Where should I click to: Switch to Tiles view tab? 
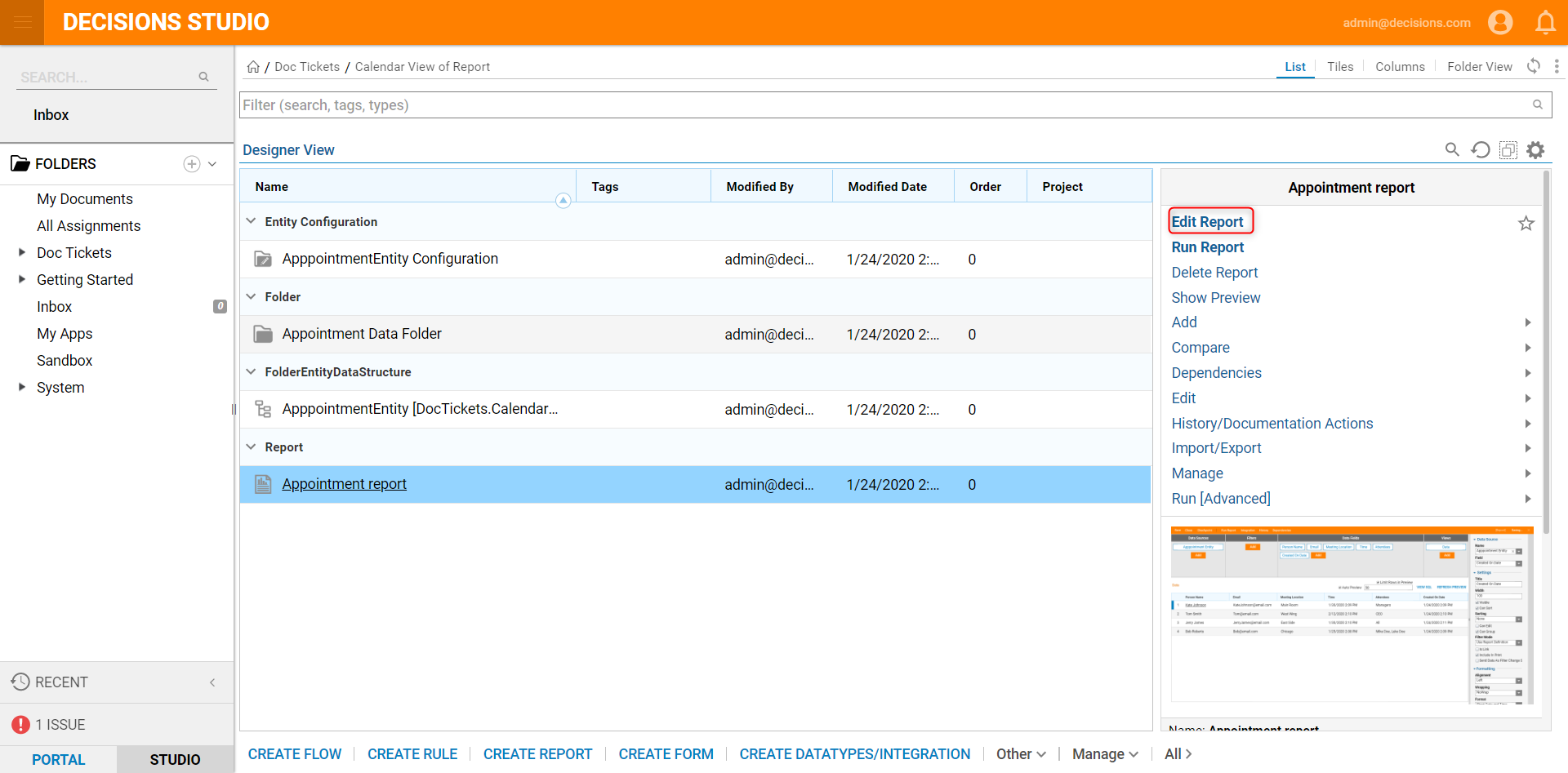coord(1340,67)
